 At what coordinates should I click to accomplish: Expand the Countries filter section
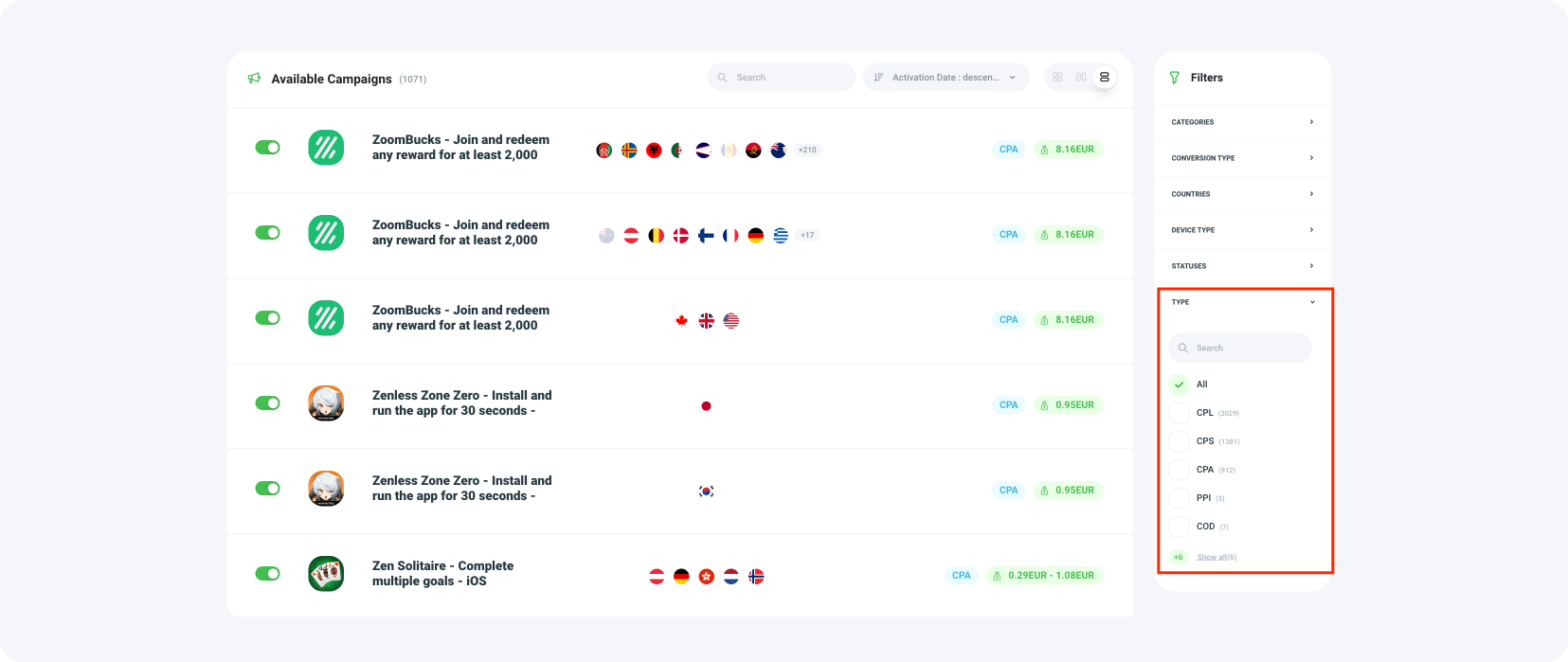1242,194
